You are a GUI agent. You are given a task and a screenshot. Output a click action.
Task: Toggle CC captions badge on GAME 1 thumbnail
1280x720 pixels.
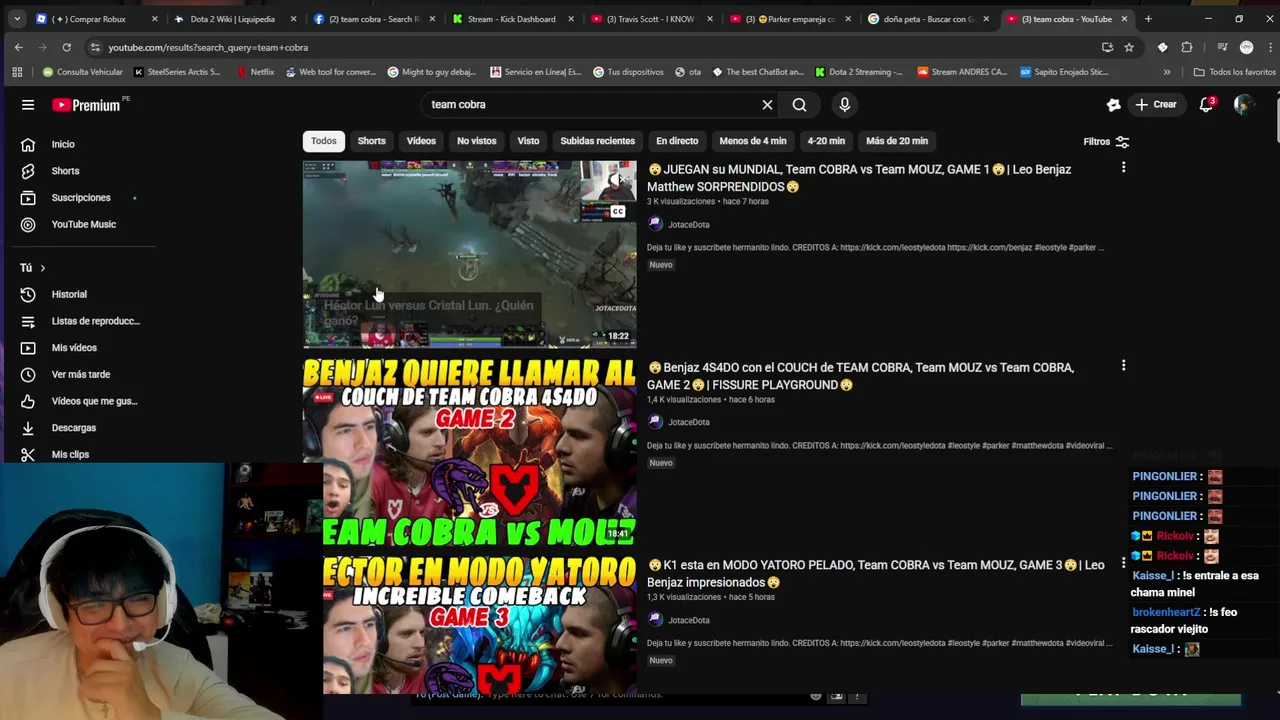click(618, 211)
